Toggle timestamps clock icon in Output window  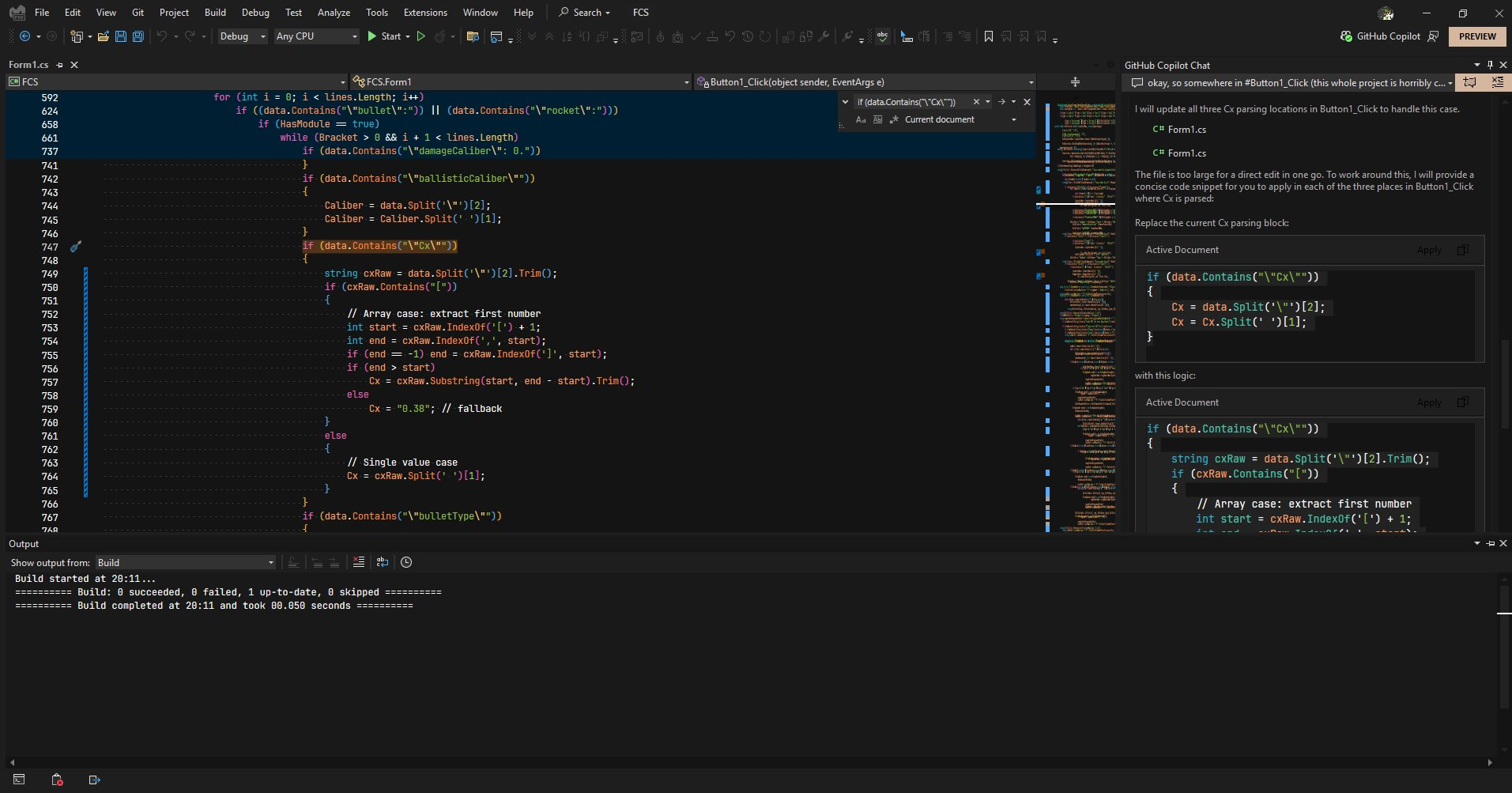[406, 562]
